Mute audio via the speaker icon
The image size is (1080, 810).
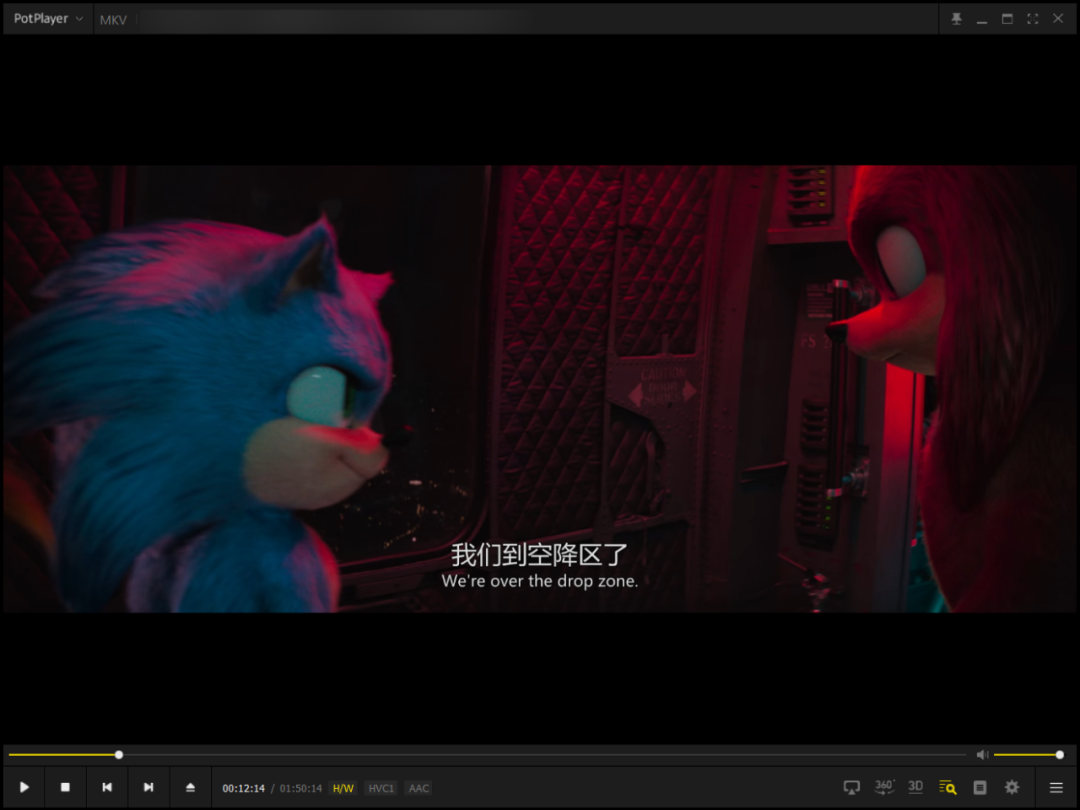tap(982, 755)
